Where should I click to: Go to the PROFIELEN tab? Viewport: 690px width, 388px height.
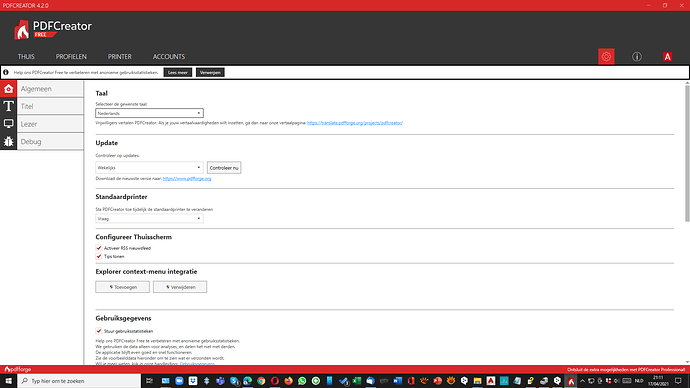click(71, 57)
